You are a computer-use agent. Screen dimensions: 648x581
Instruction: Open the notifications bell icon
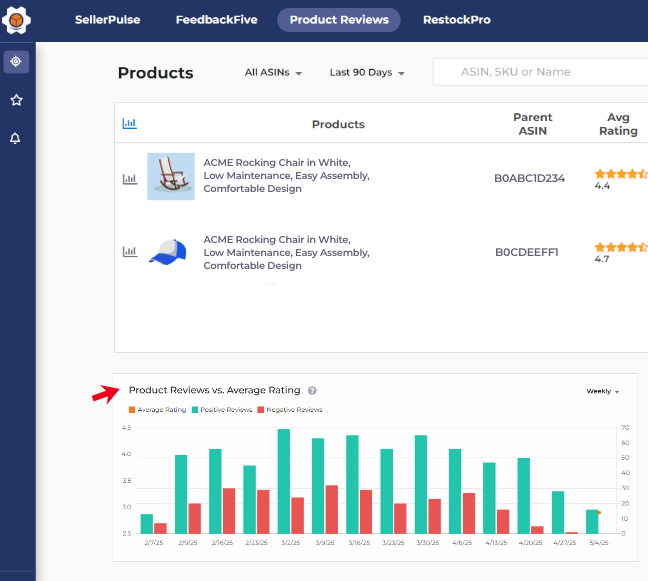click(16, 138)
